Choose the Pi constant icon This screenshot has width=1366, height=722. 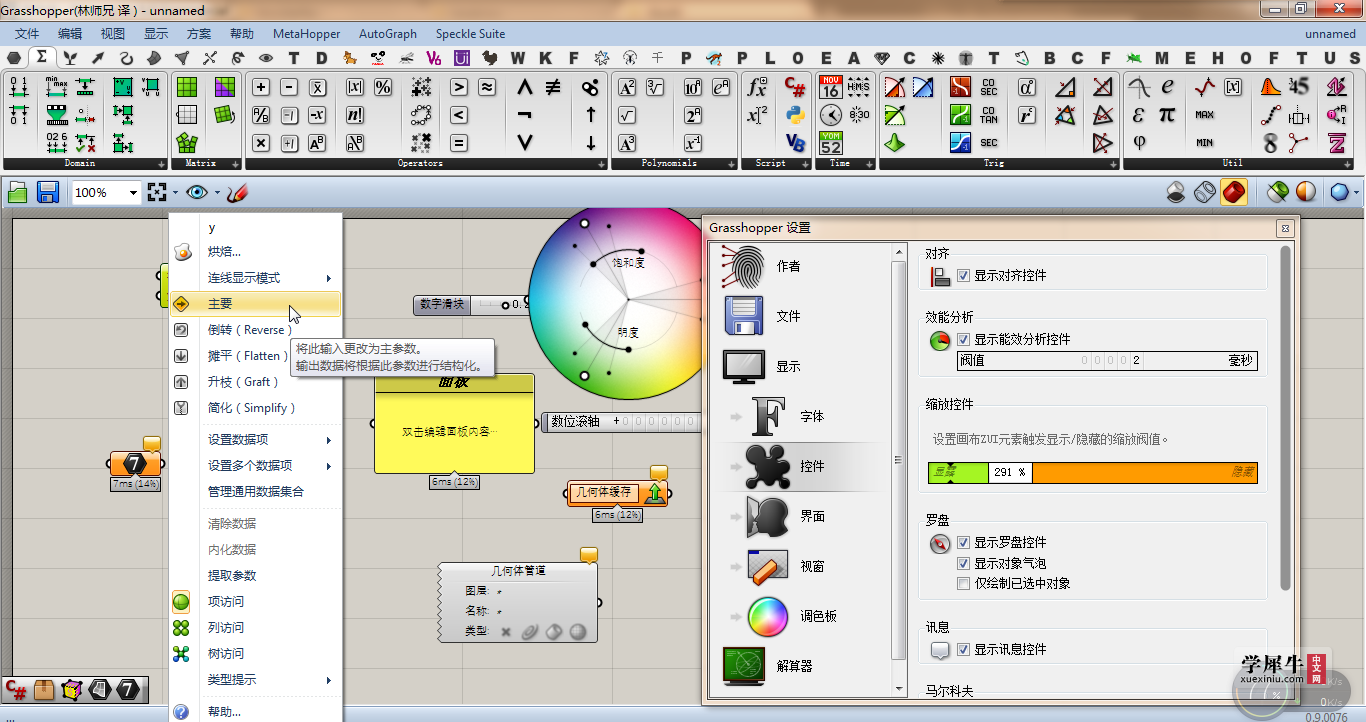[x=1167, y=115]
